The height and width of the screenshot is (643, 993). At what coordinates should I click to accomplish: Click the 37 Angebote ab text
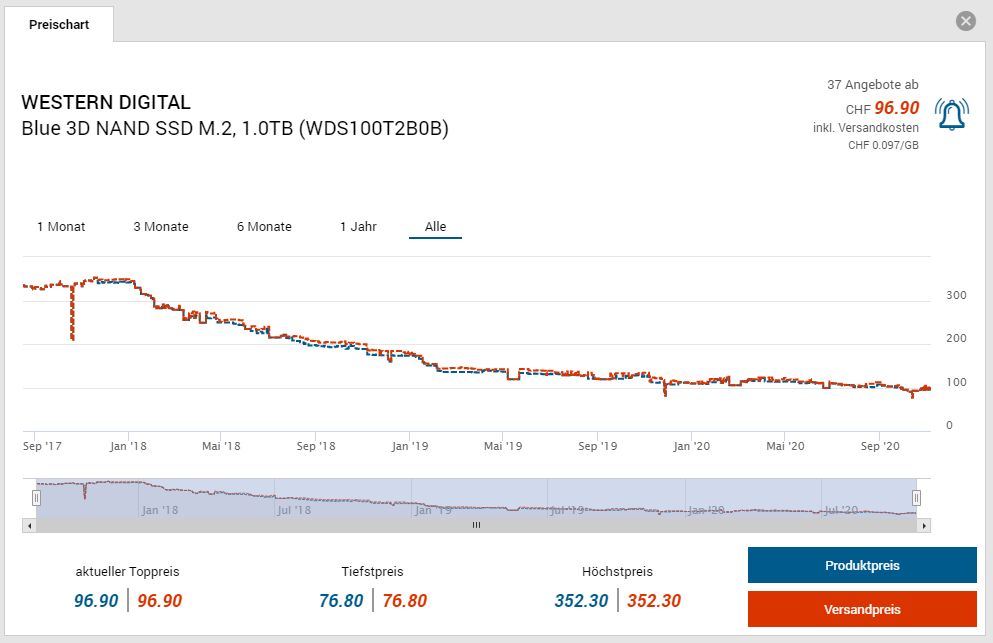click(x=872, y=85)
